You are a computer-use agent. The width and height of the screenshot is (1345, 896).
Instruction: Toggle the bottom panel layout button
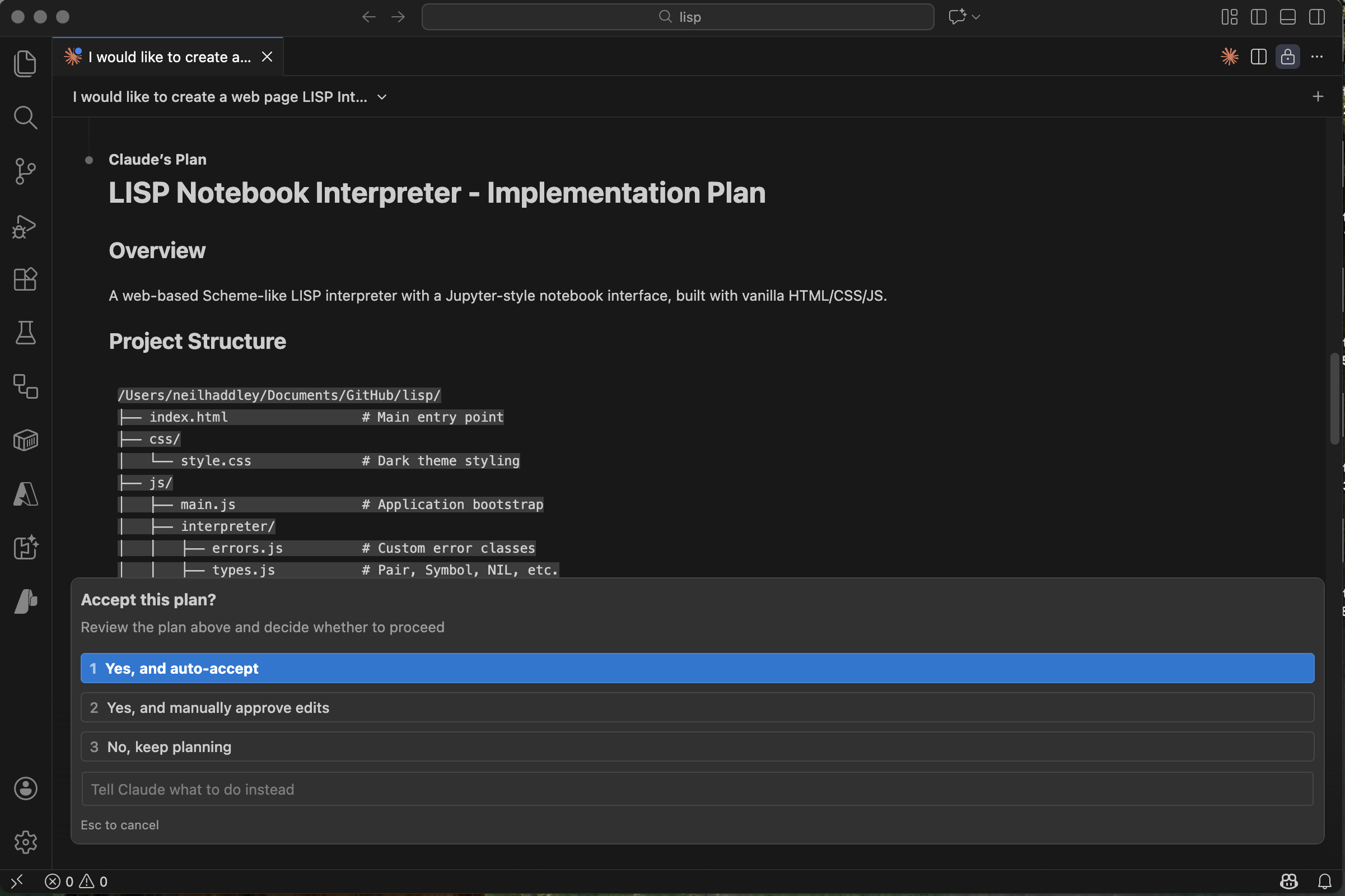1288,17
